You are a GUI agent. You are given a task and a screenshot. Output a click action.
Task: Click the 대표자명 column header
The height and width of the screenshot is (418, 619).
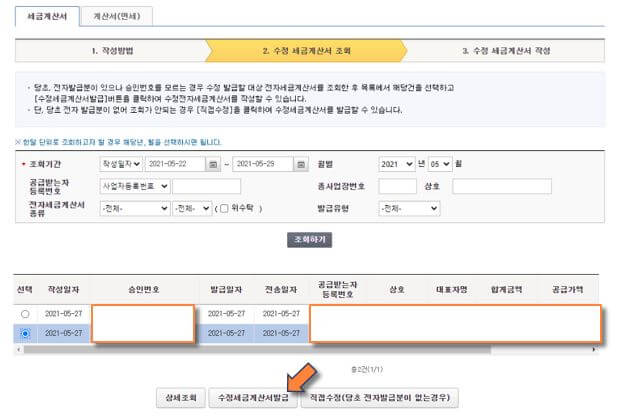click(x=452, y=290)
